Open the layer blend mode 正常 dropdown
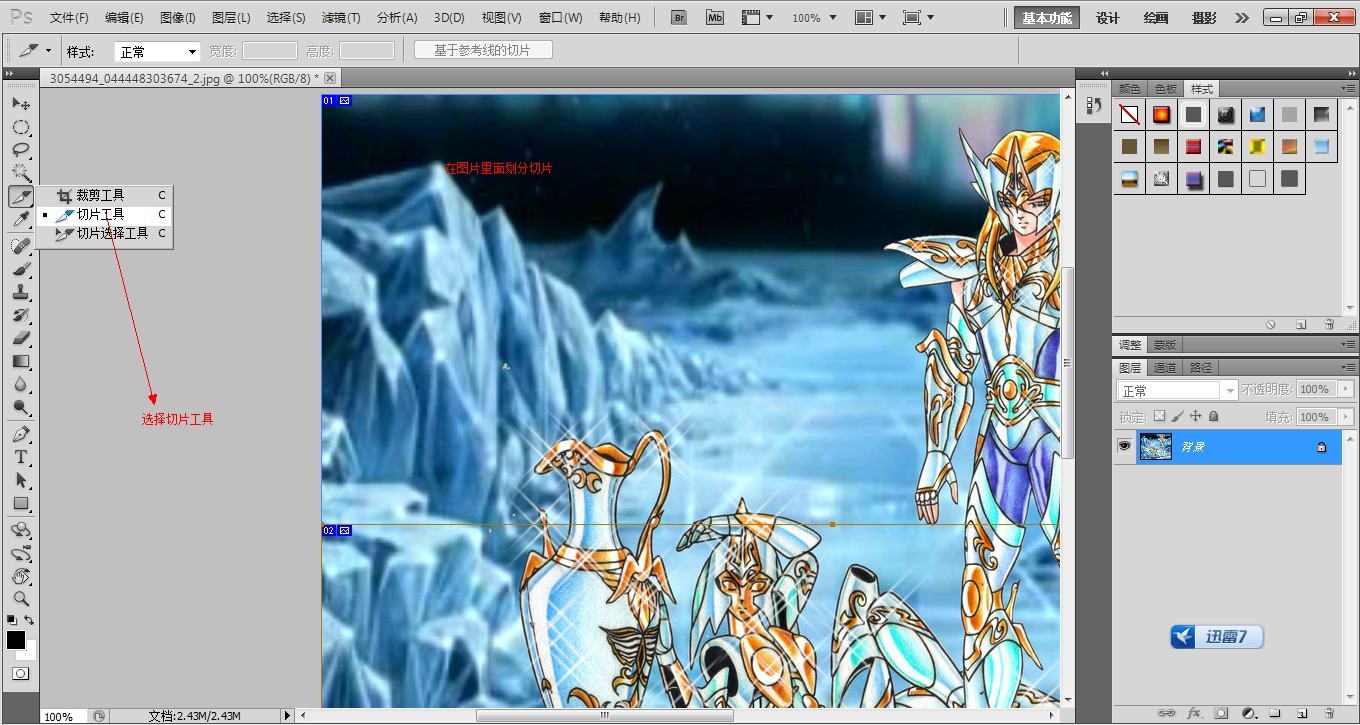This screenshot has height=725, width=1360. tap(1177, 390)
